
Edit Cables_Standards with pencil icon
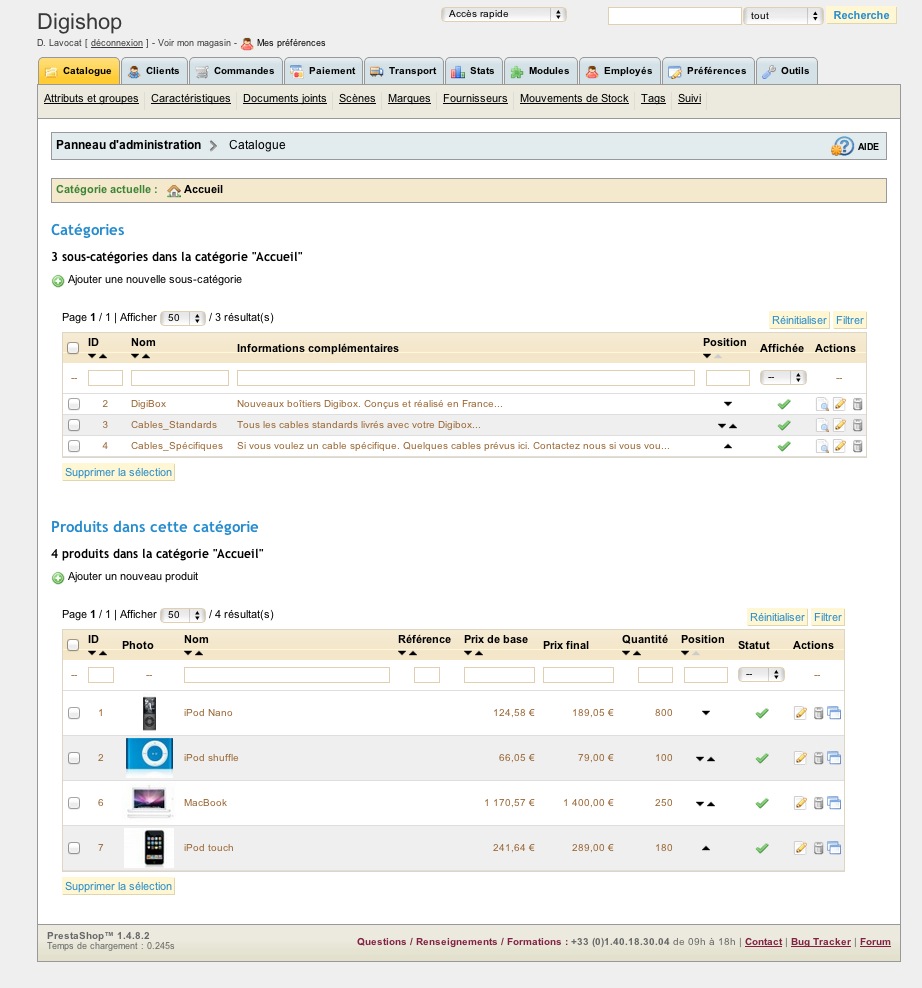839,425
